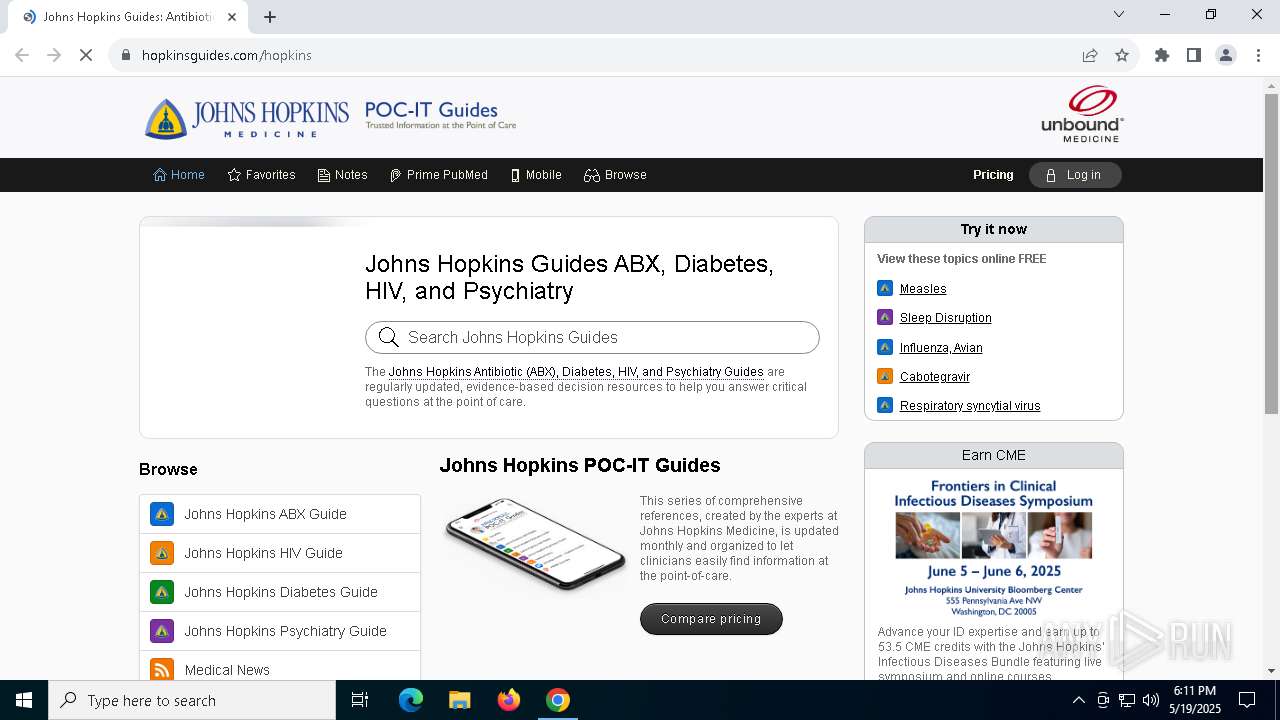Click the Log in button
1280x720 pixels.
(1075, 175)
